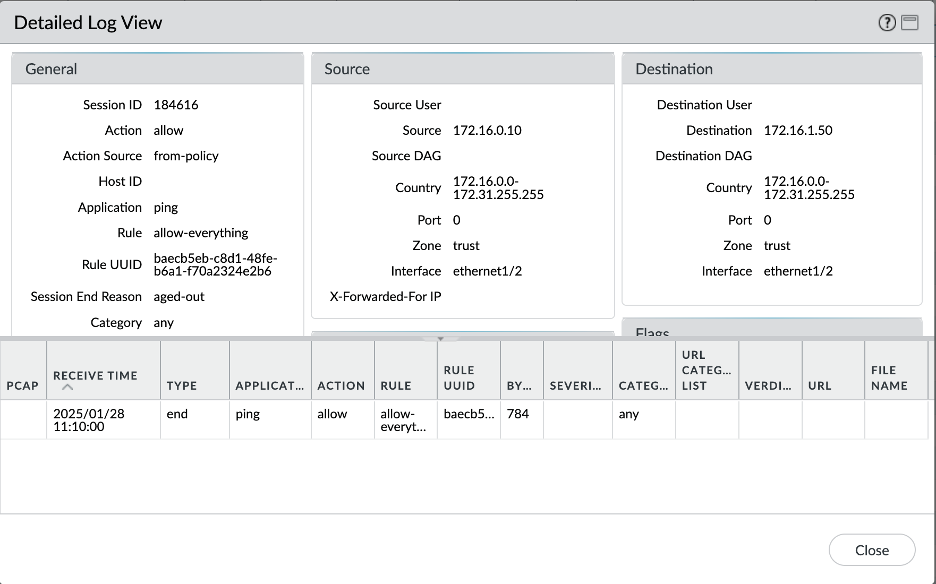
Task: Click the Application column header
Action: [x=269, y=385]
